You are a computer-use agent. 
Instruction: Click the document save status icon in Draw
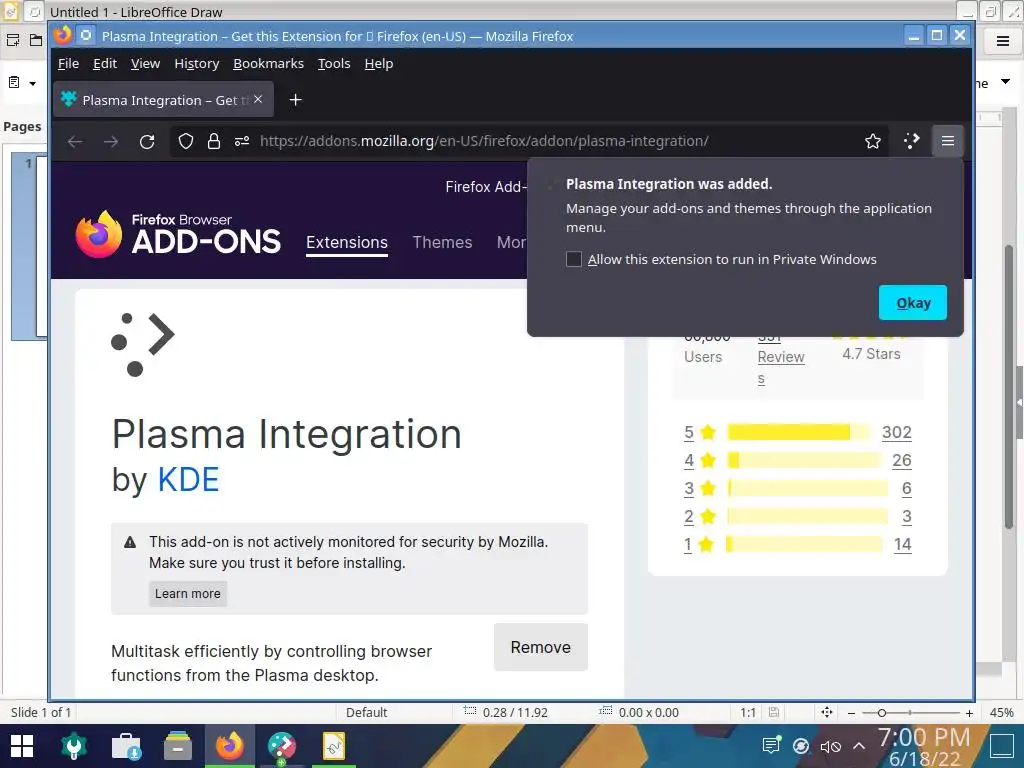(x=774, y=712)
